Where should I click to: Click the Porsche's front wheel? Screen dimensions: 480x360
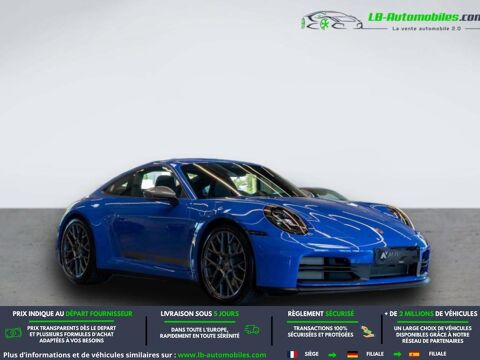pyautogui.click(x=225, y=263)
